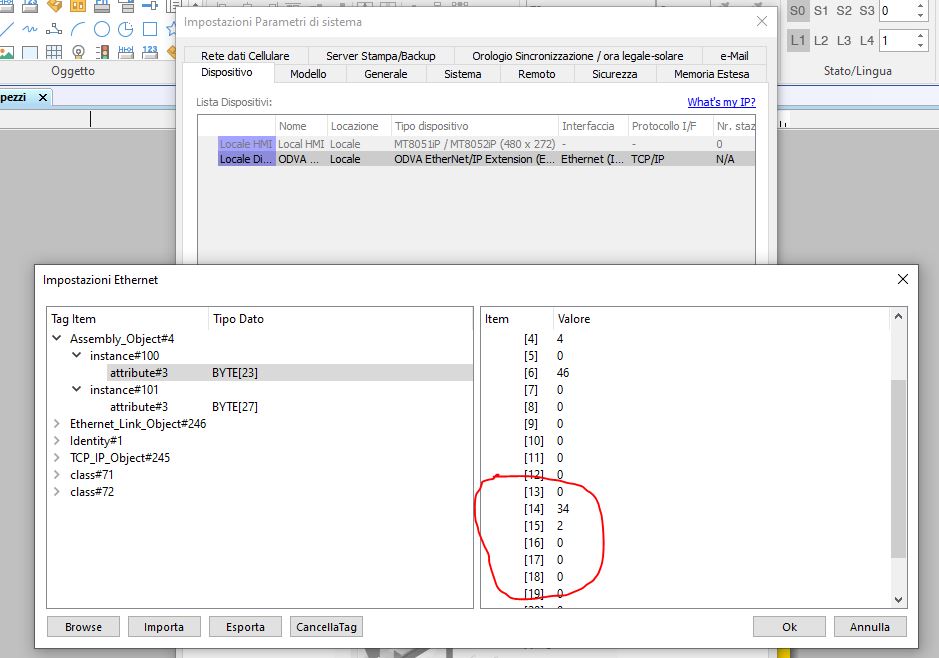939x658 pixels.
Task: Select language L2
Action: pyautogui.click(x=821, y=40)
